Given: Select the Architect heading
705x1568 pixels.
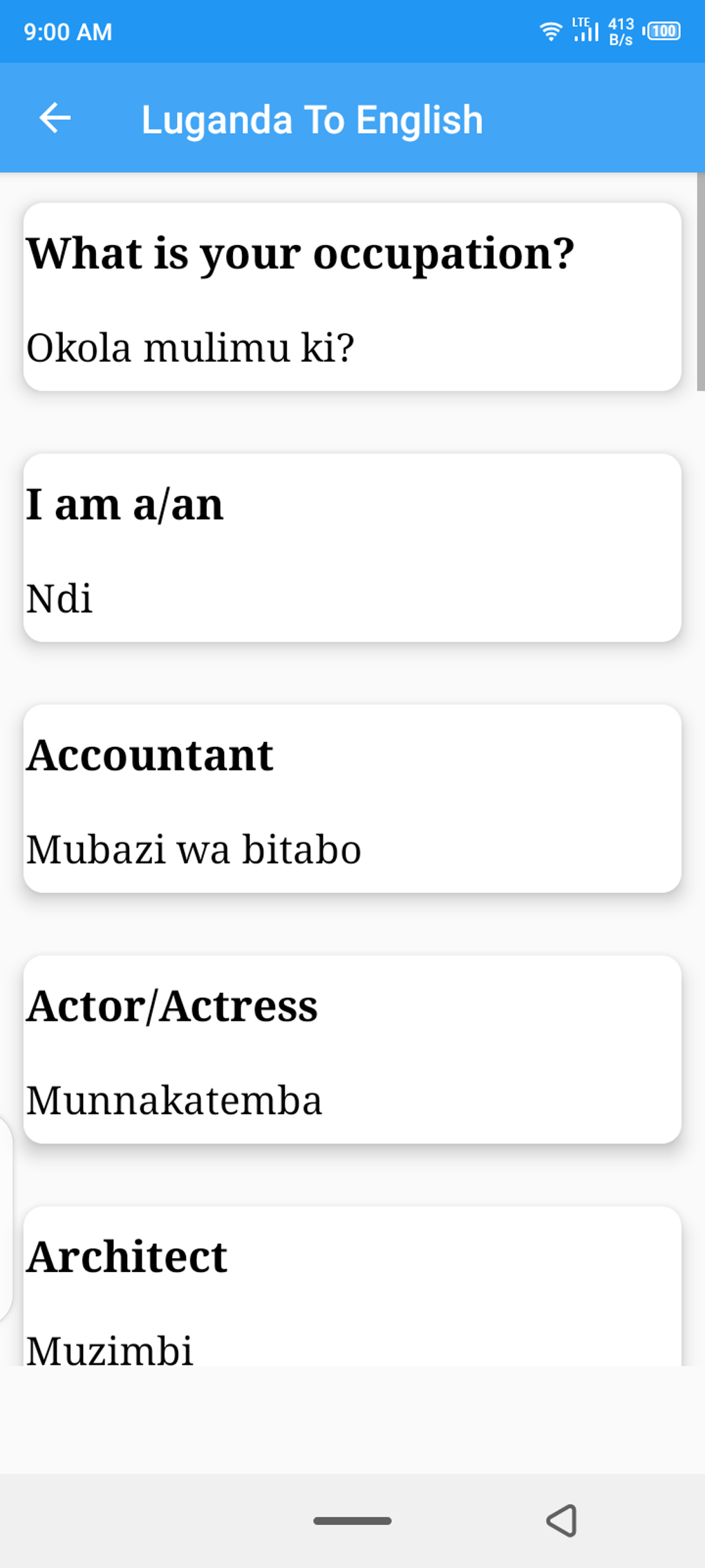Looking at the screenshot, I should point(127,1256).
